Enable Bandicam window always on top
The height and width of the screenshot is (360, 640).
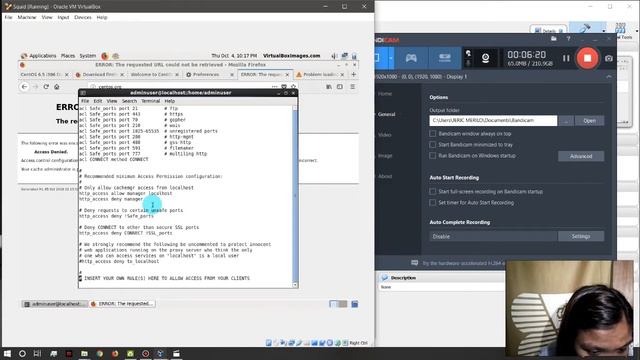coord(432,133)
